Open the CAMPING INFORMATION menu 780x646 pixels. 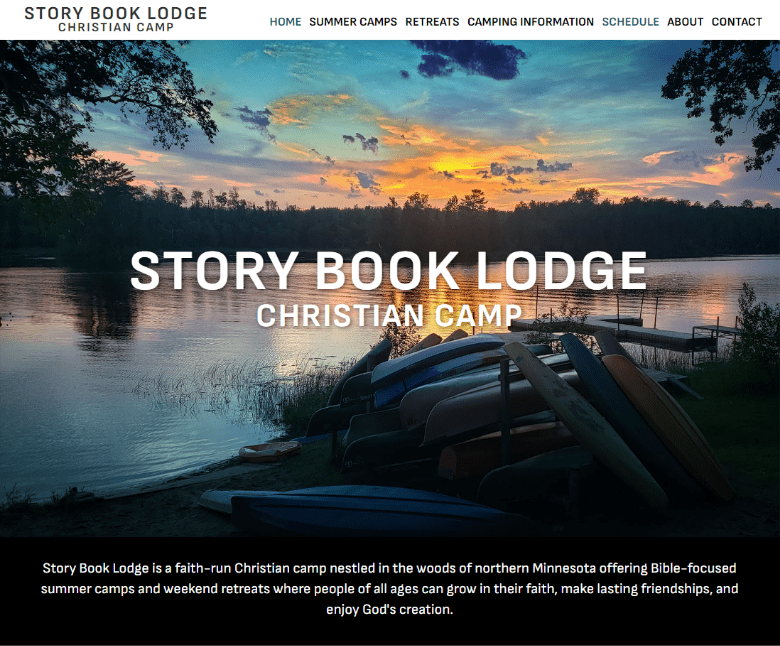[530, 22]
